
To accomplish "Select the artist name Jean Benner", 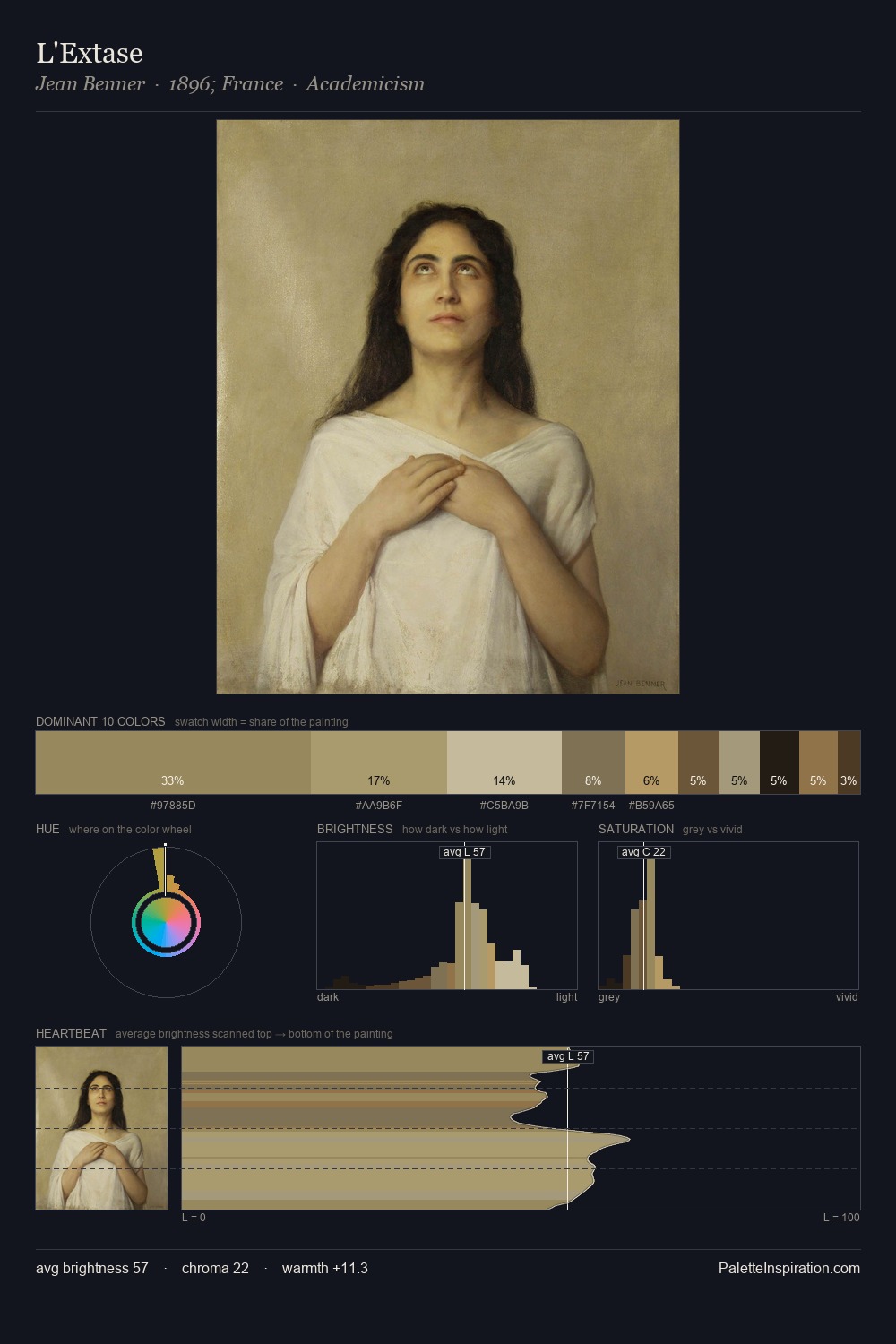I will (90, 84).
